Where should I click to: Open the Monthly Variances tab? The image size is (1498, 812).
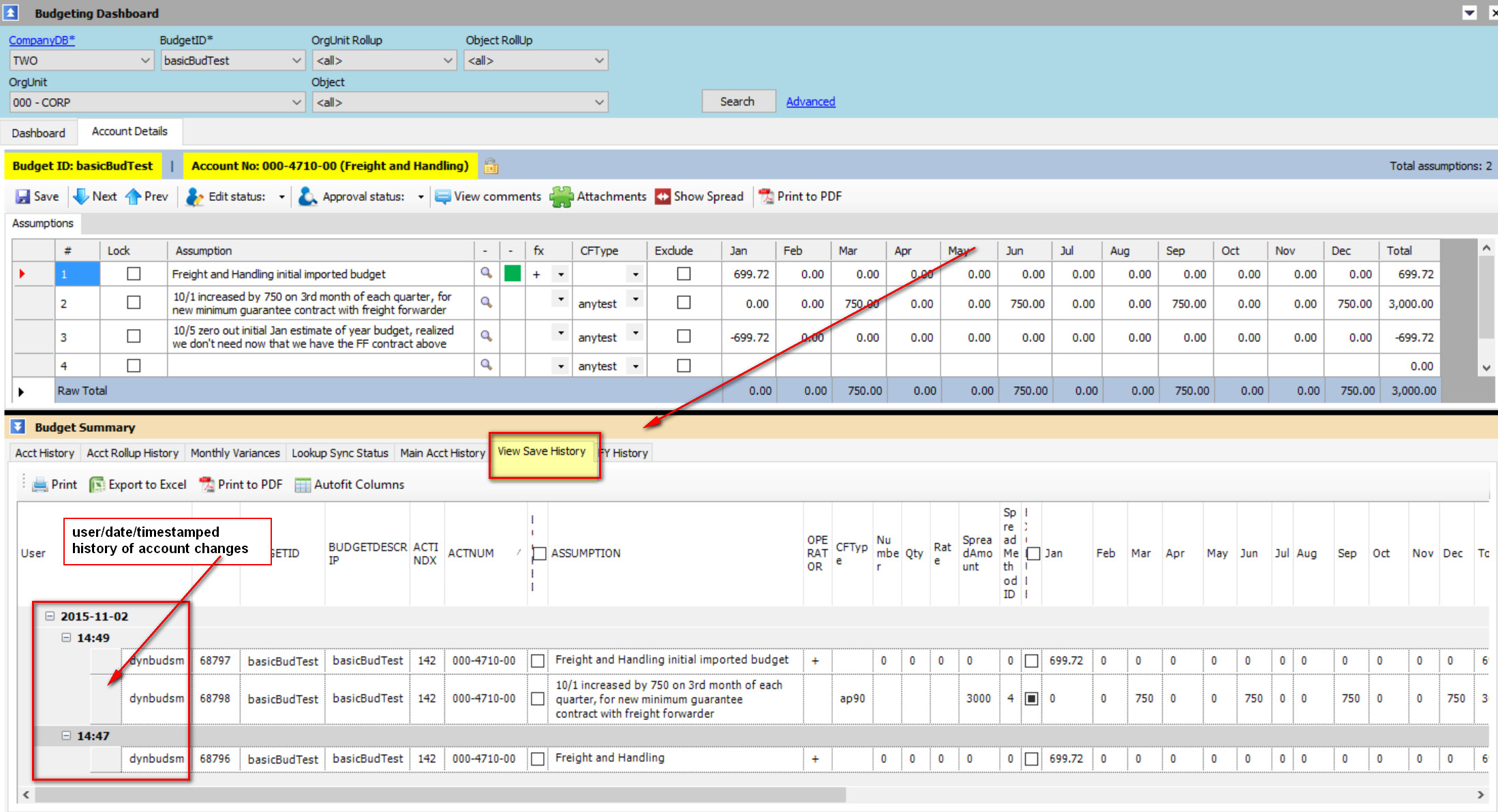click(235, 453)
